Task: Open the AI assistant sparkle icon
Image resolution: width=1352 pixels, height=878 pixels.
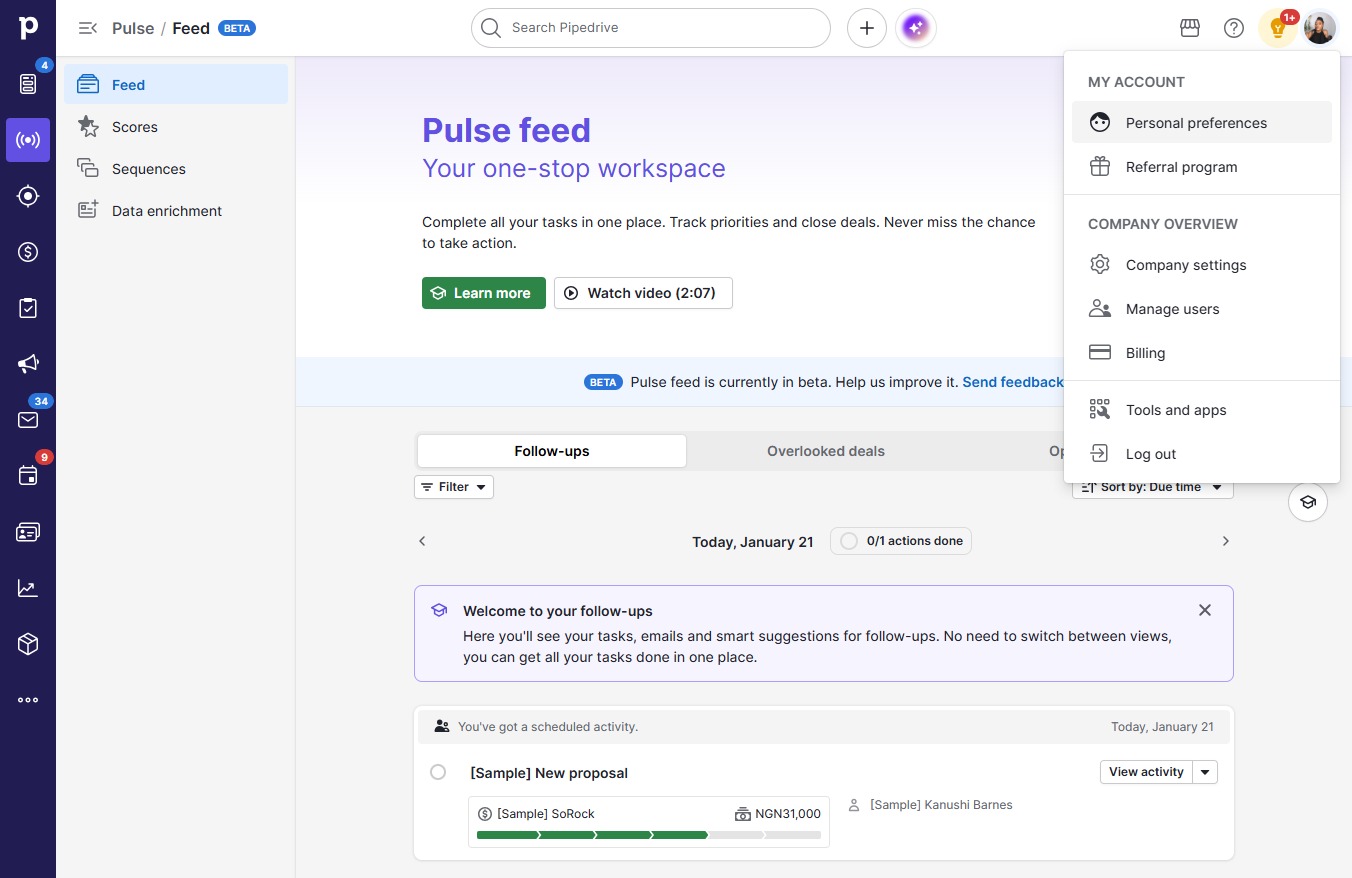Action: 915,28
